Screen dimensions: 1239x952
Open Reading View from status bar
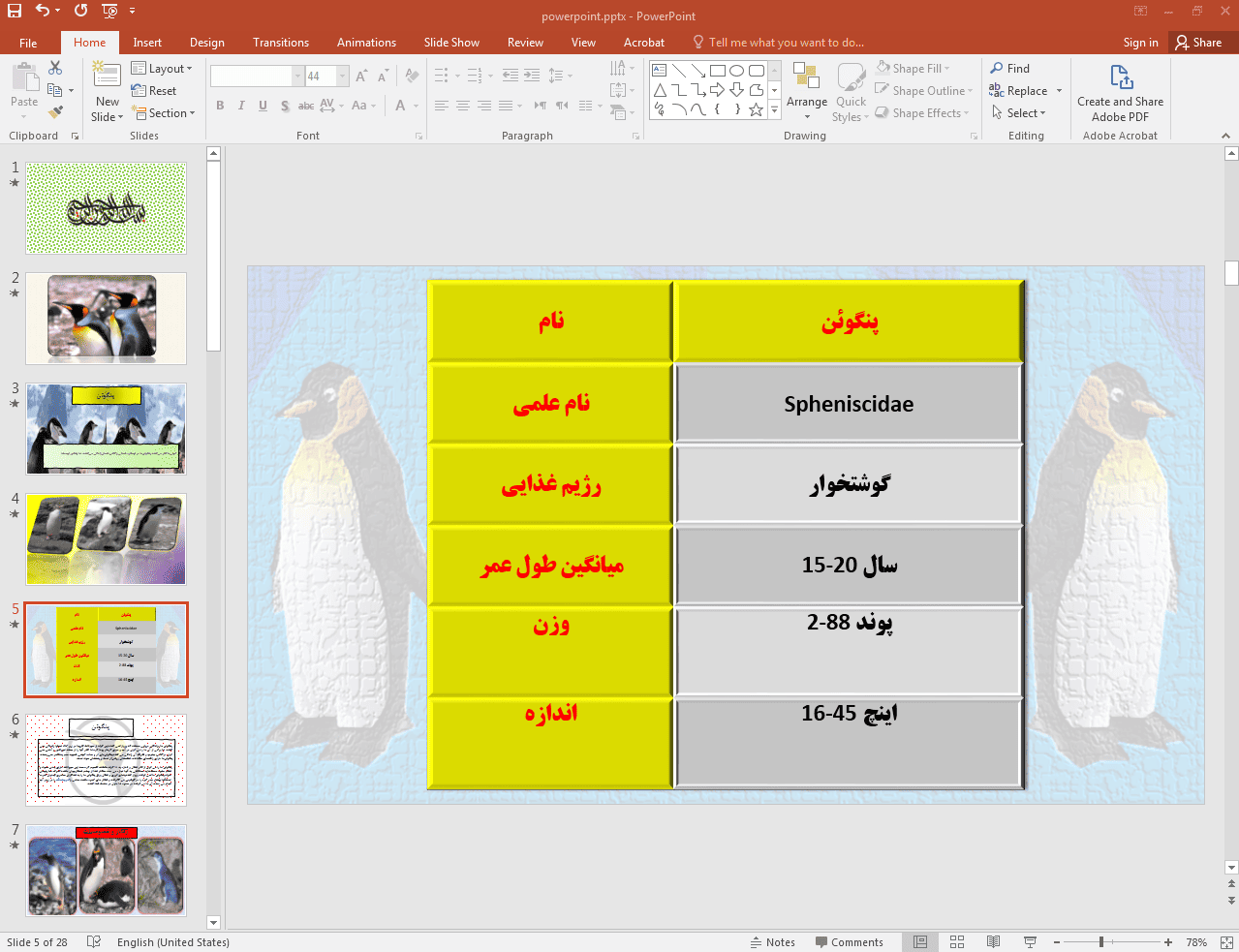pyautogui.click(x=993, y=942)
